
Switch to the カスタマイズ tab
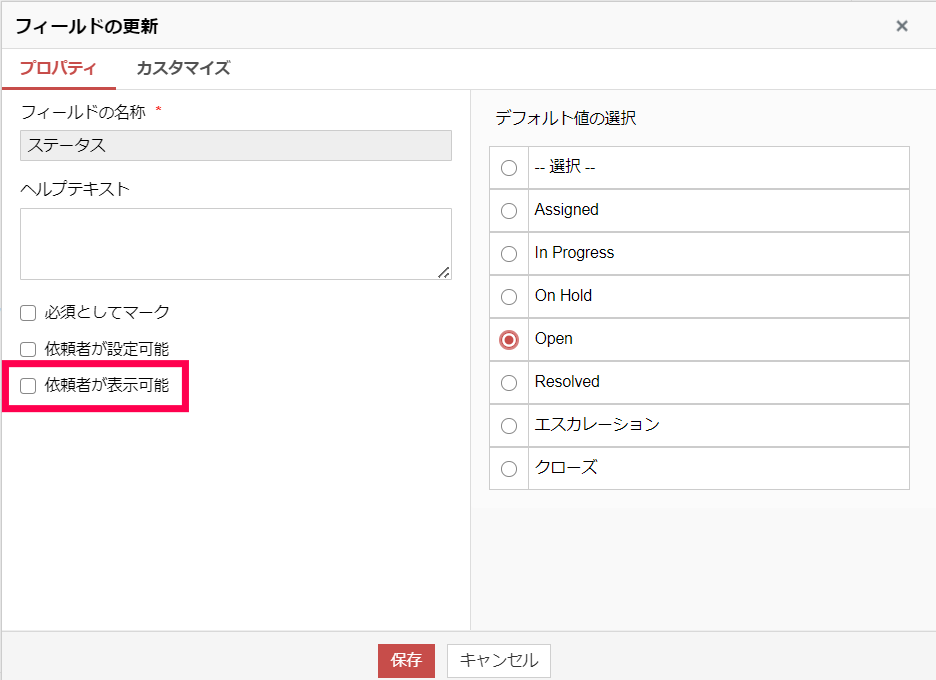pos(183,69)
